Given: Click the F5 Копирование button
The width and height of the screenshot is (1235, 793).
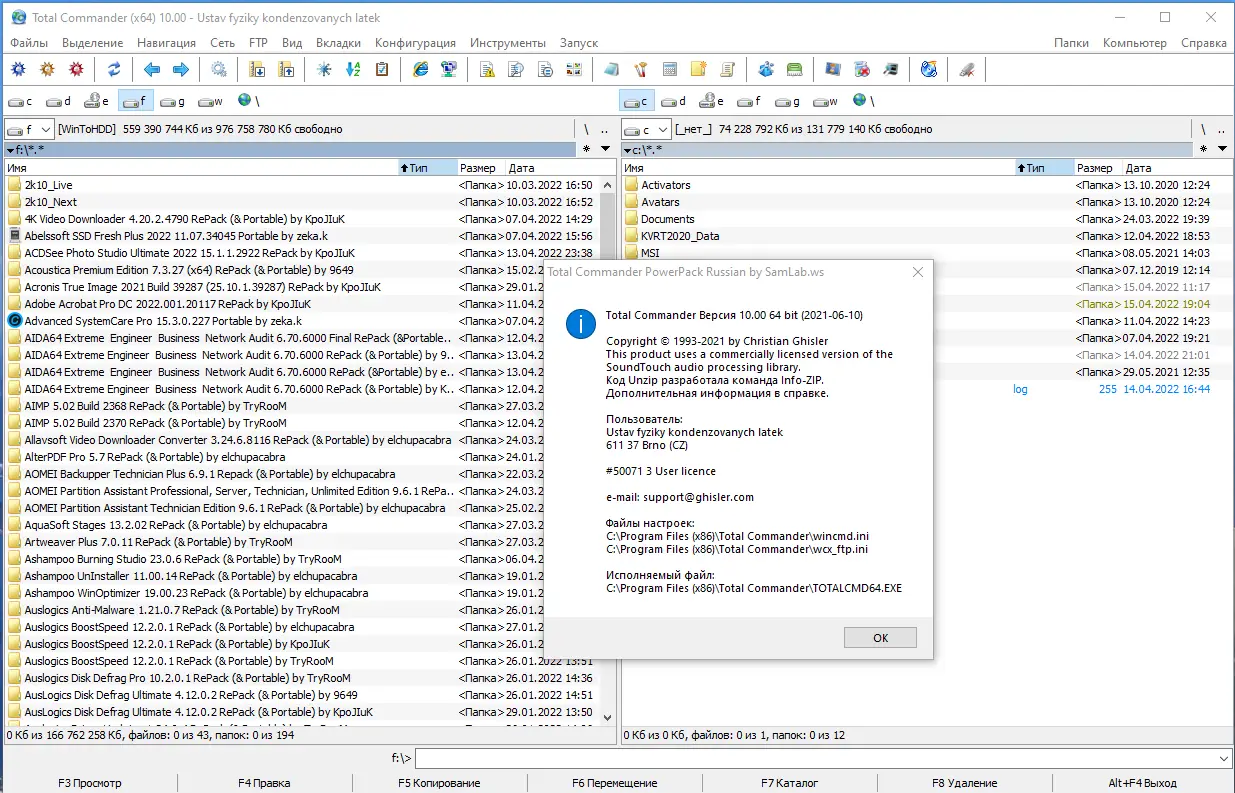Looking at the screenshot, I should click(439, 783).
